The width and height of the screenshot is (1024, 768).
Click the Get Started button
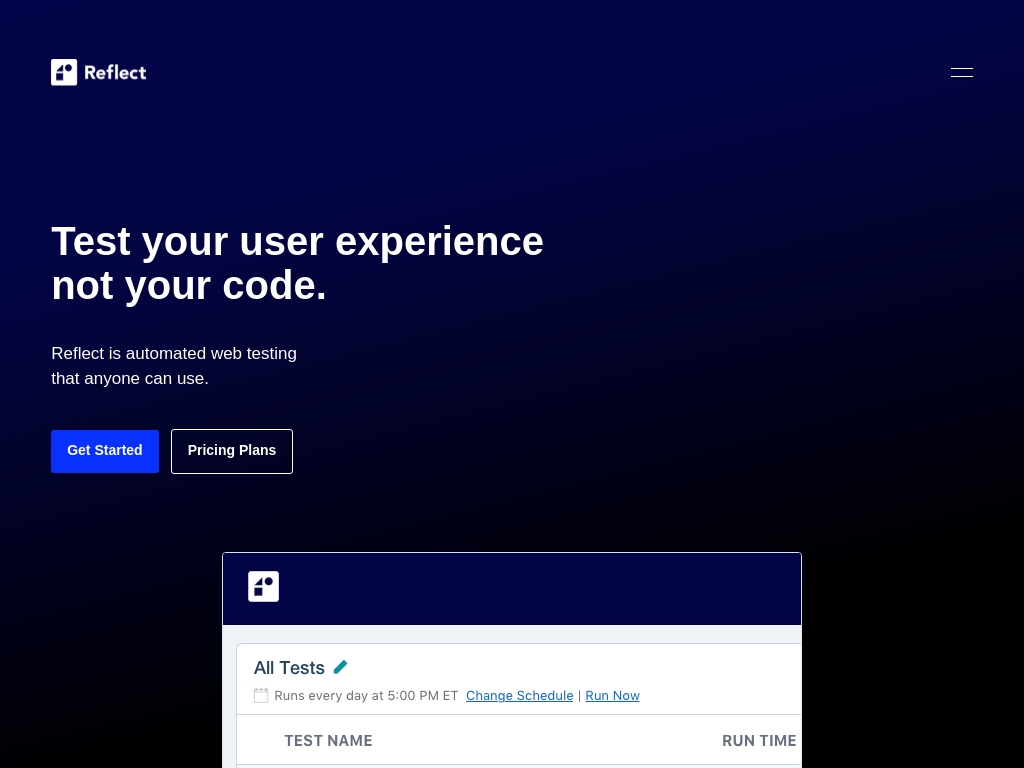[x=105, y=451]
